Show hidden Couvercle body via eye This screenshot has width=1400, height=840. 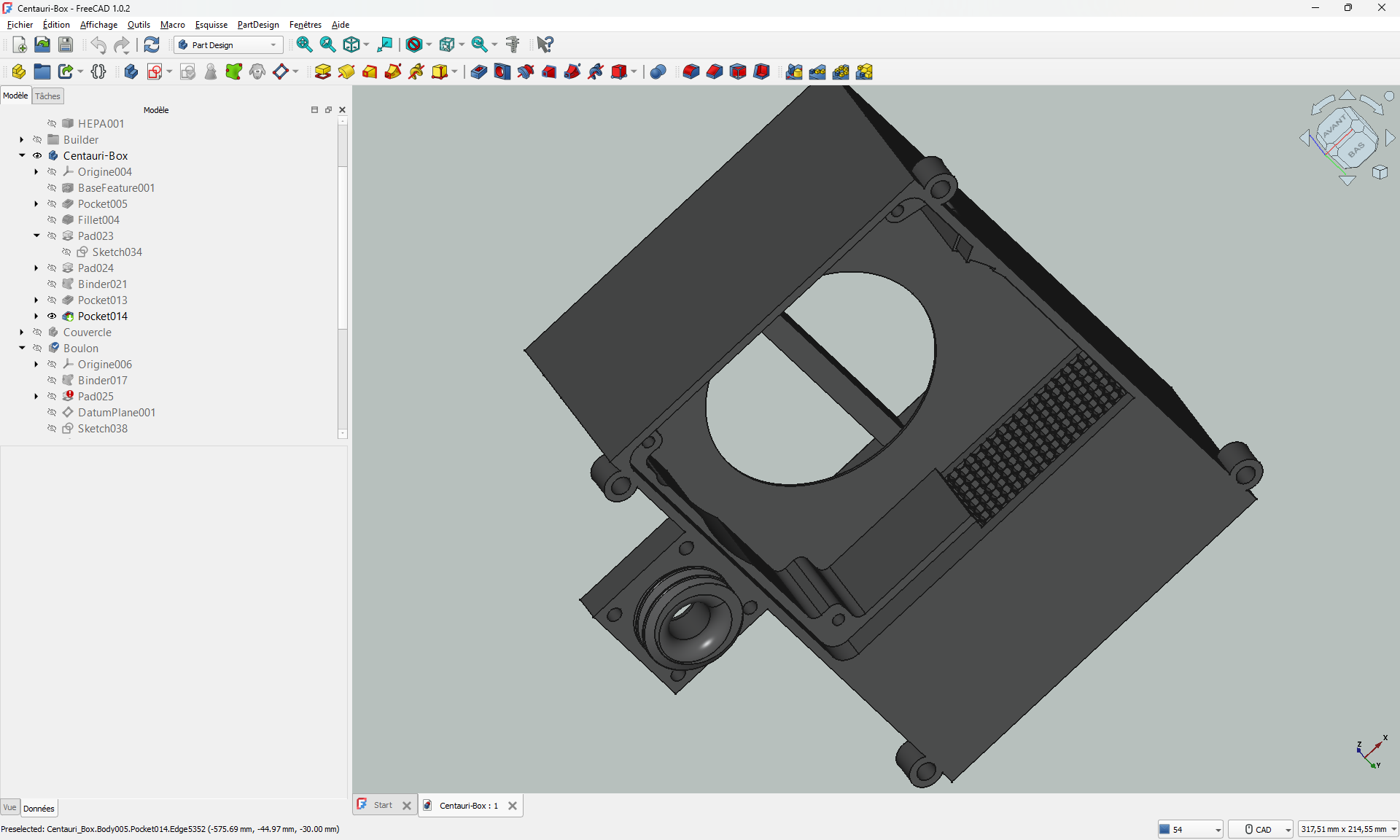pos(37,332)
